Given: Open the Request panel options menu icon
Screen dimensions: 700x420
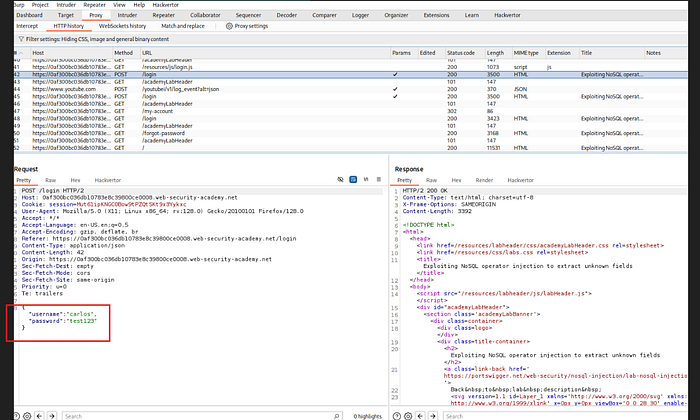Looking at the screenshot, I should 379,179.
